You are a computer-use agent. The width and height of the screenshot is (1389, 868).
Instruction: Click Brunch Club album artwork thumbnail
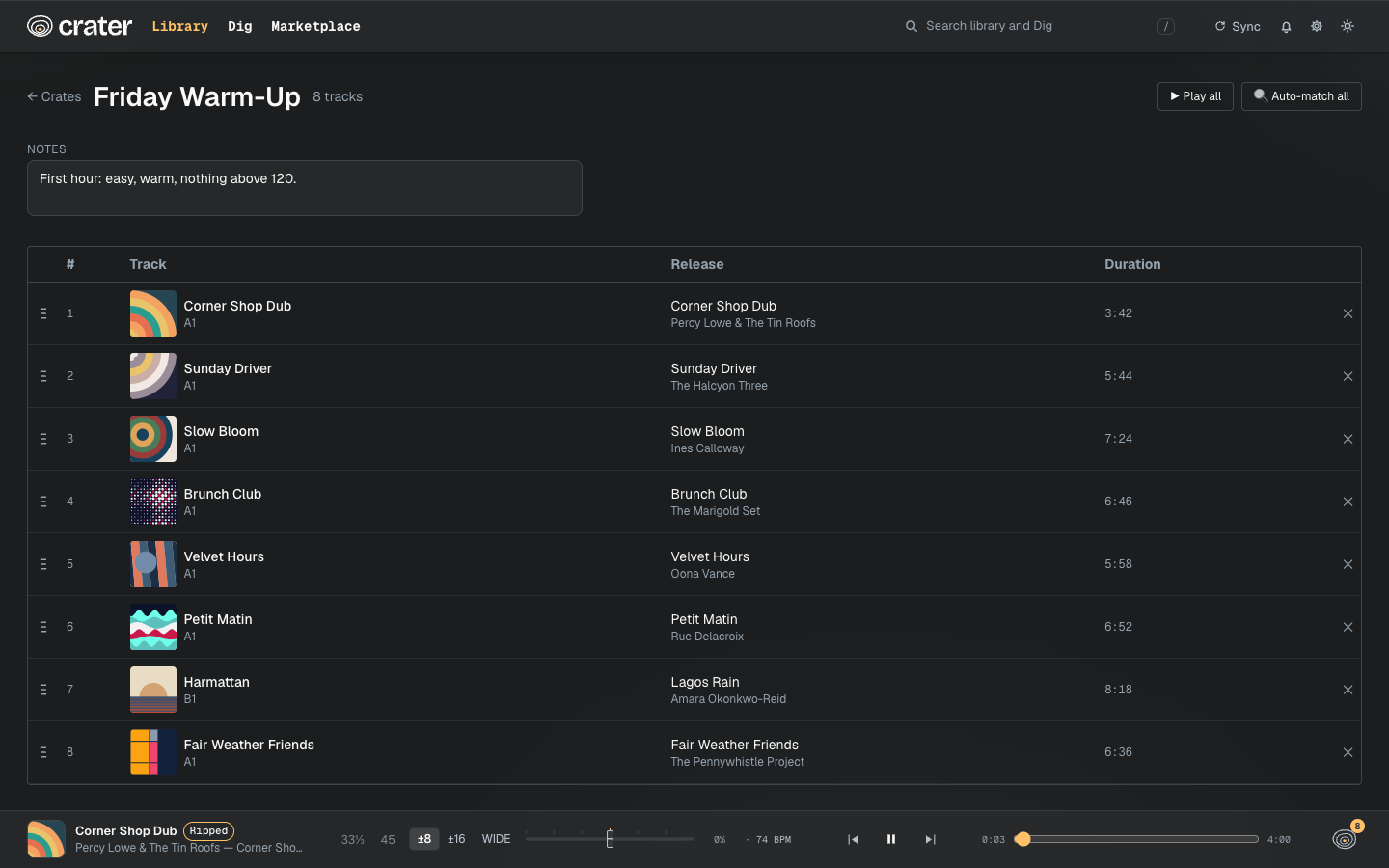click(153, 502)
